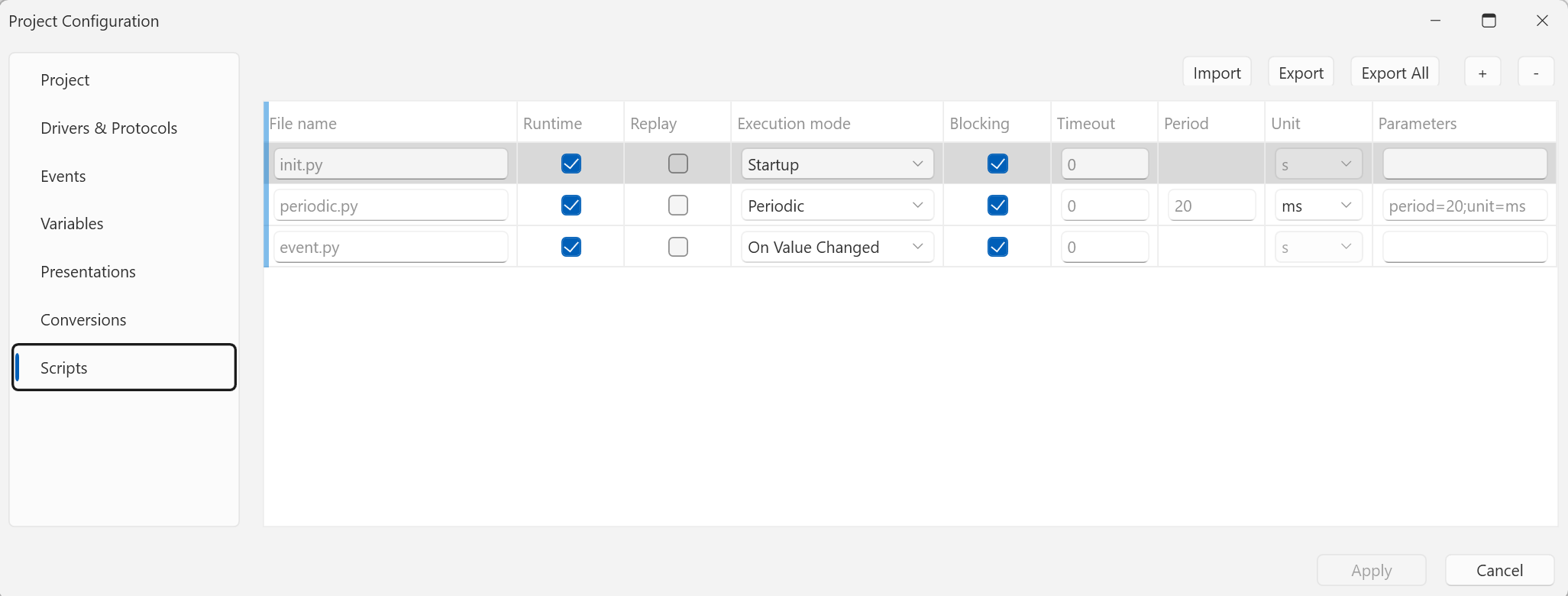Open the unit dropdown for event.py
Screen dimensions: 1568x596
1319,247
